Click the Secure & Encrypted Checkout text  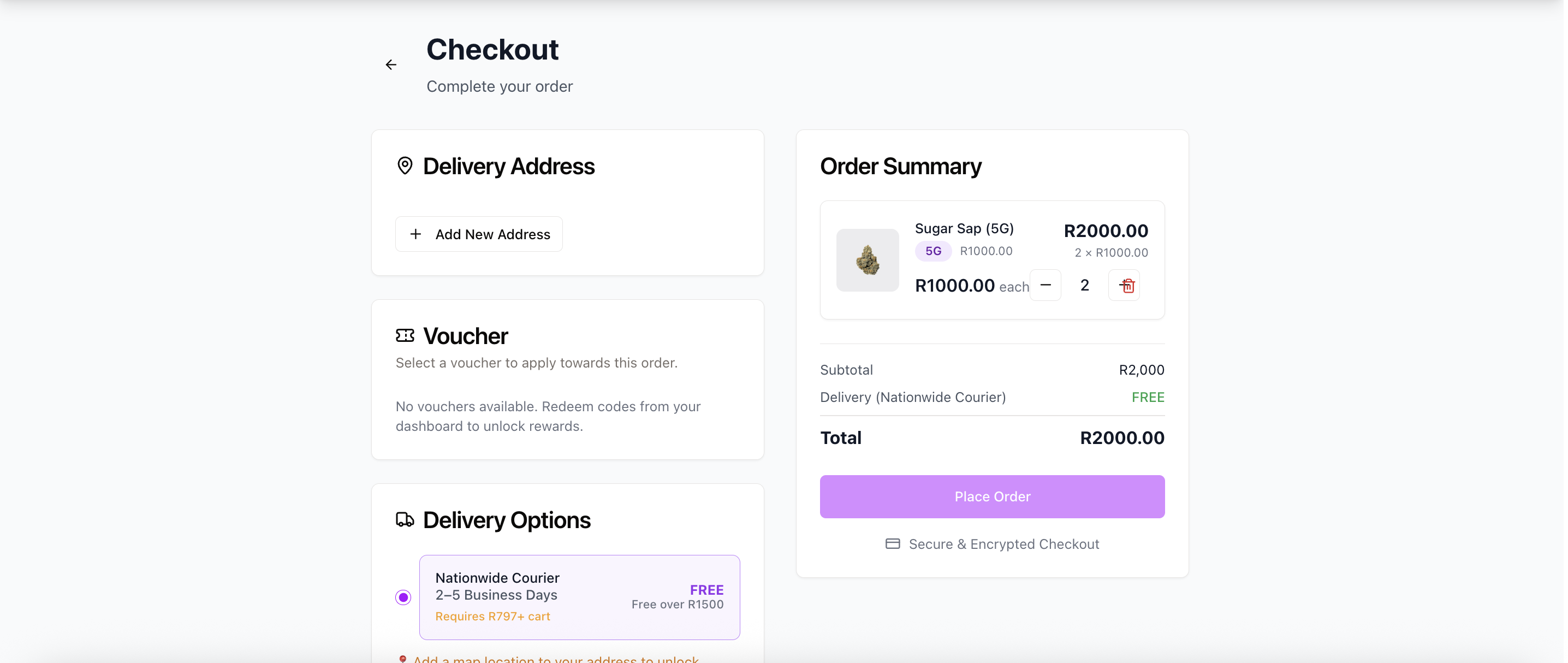coord(1003,544)
